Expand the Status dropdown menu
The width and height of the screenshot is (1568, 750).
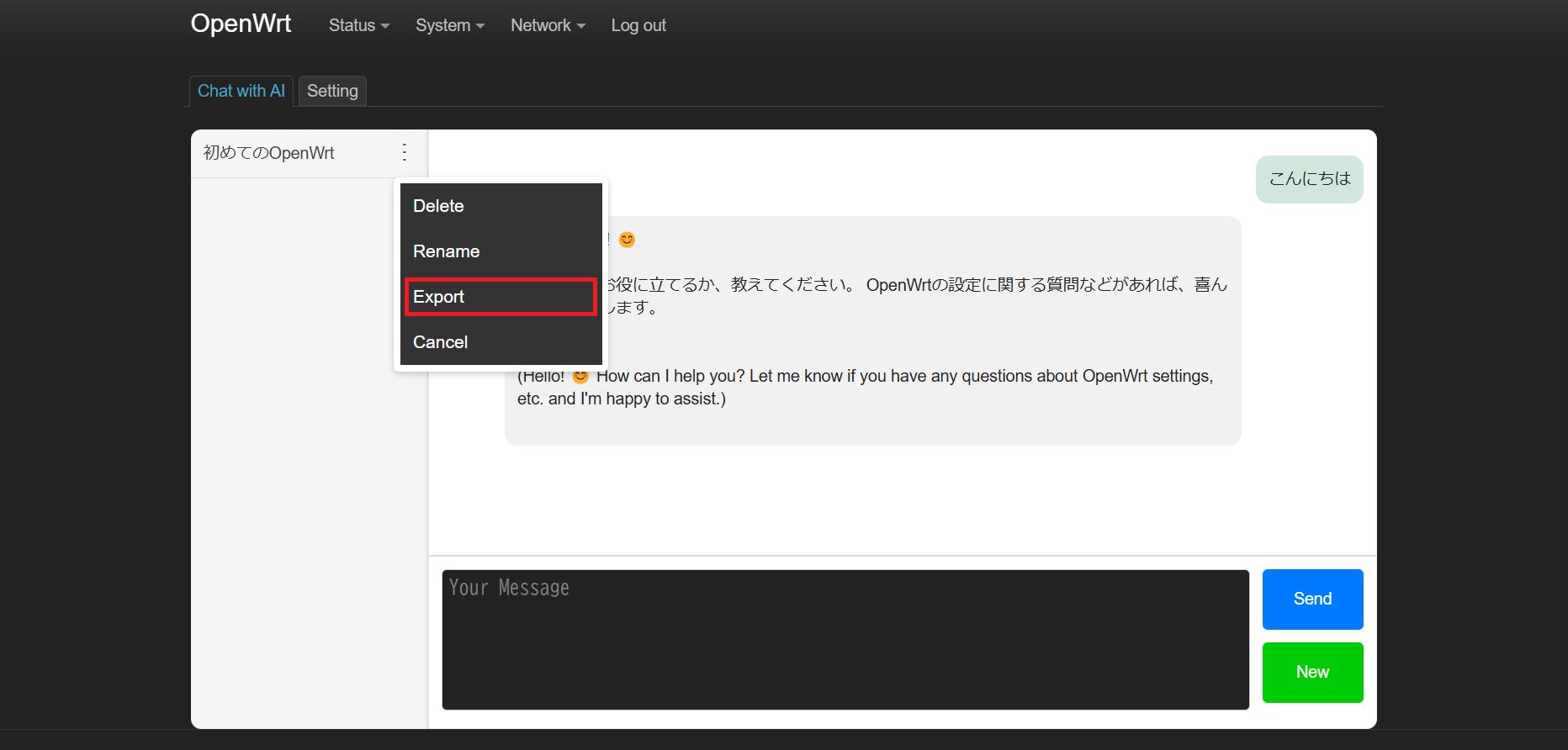[x=359, y=25]
